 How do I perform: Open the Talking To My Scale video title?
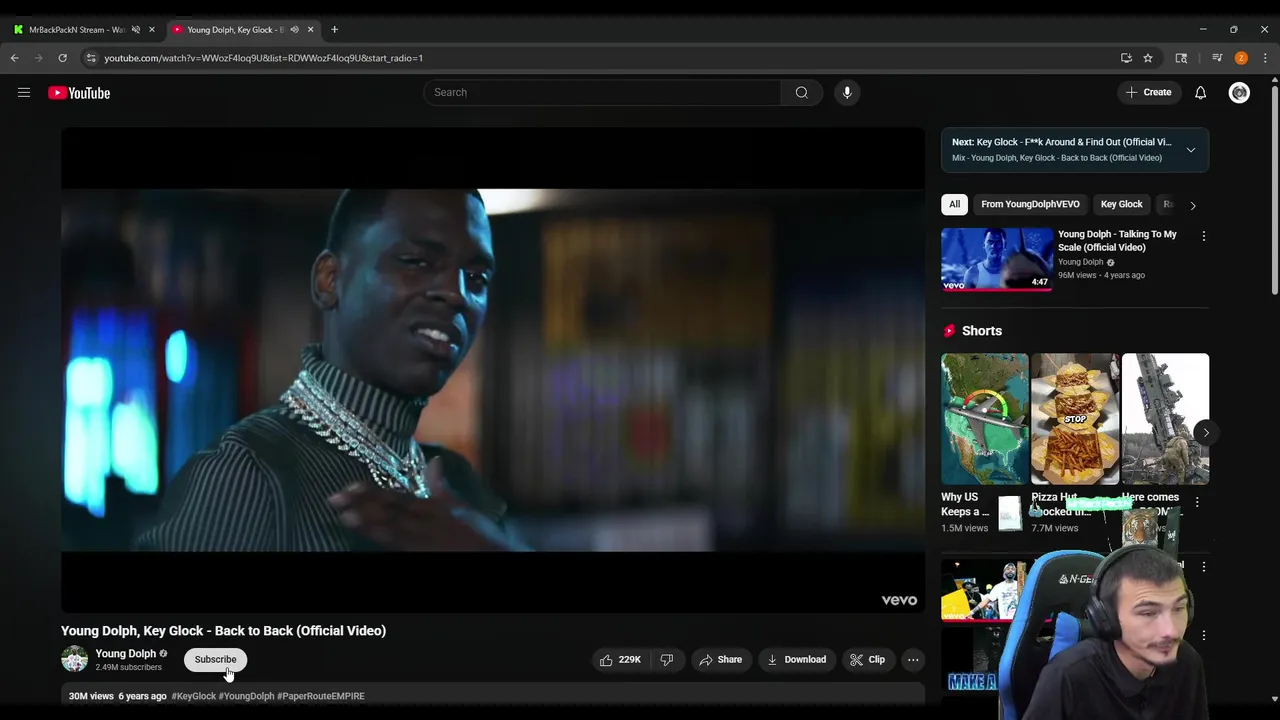[1117, 241]
